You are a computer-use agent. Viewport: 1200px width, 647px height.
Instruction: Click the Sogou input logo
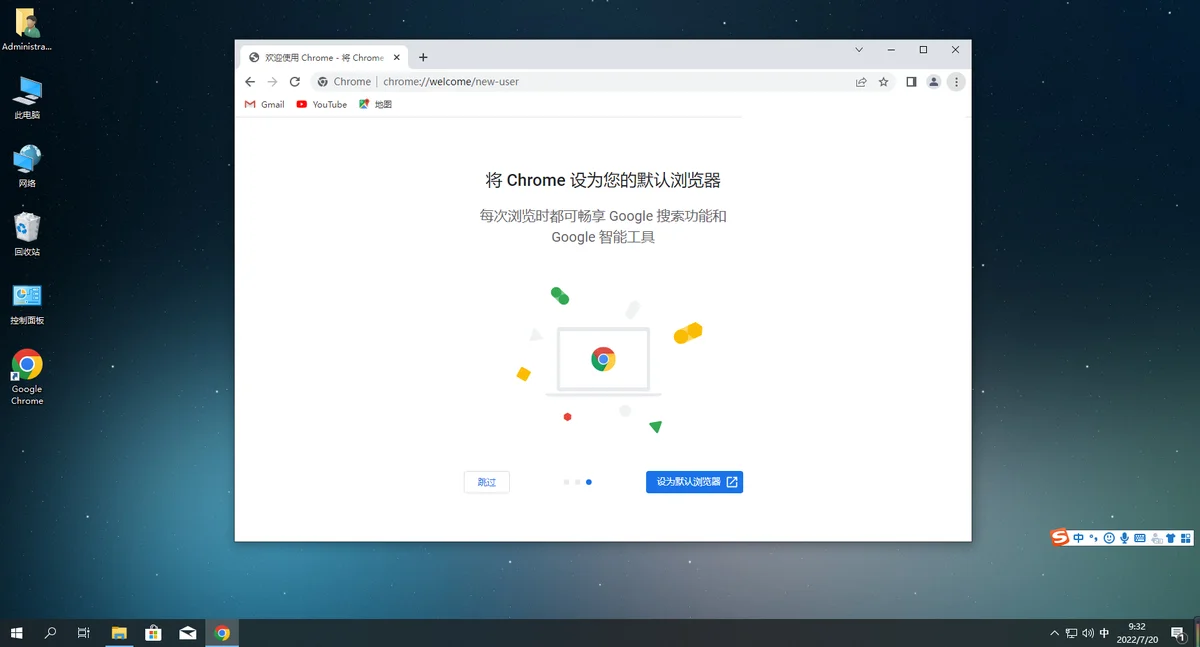click(1060, 538)
